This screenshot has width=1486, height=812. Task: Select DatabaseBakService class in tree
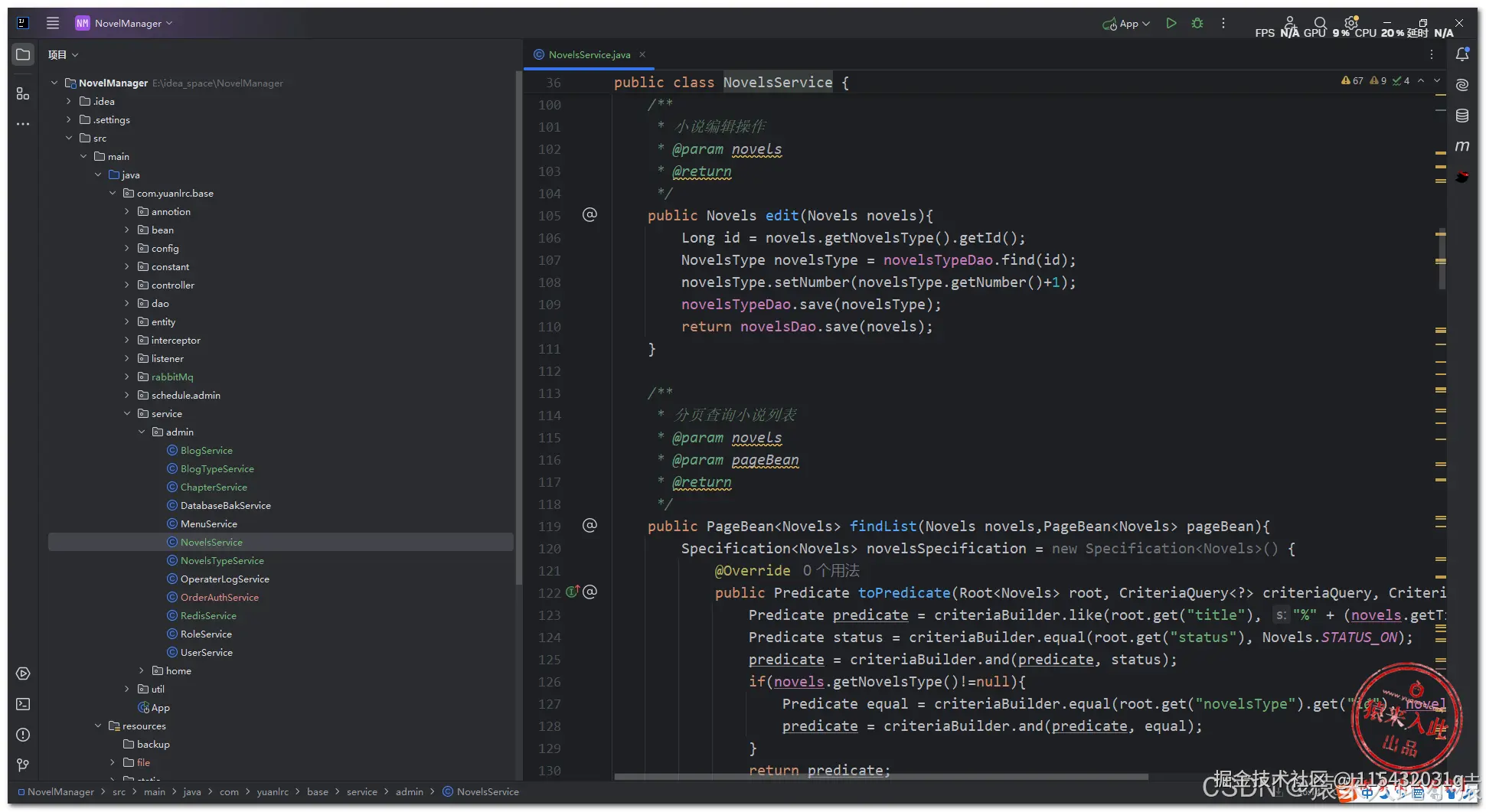[x=226, y=505]
